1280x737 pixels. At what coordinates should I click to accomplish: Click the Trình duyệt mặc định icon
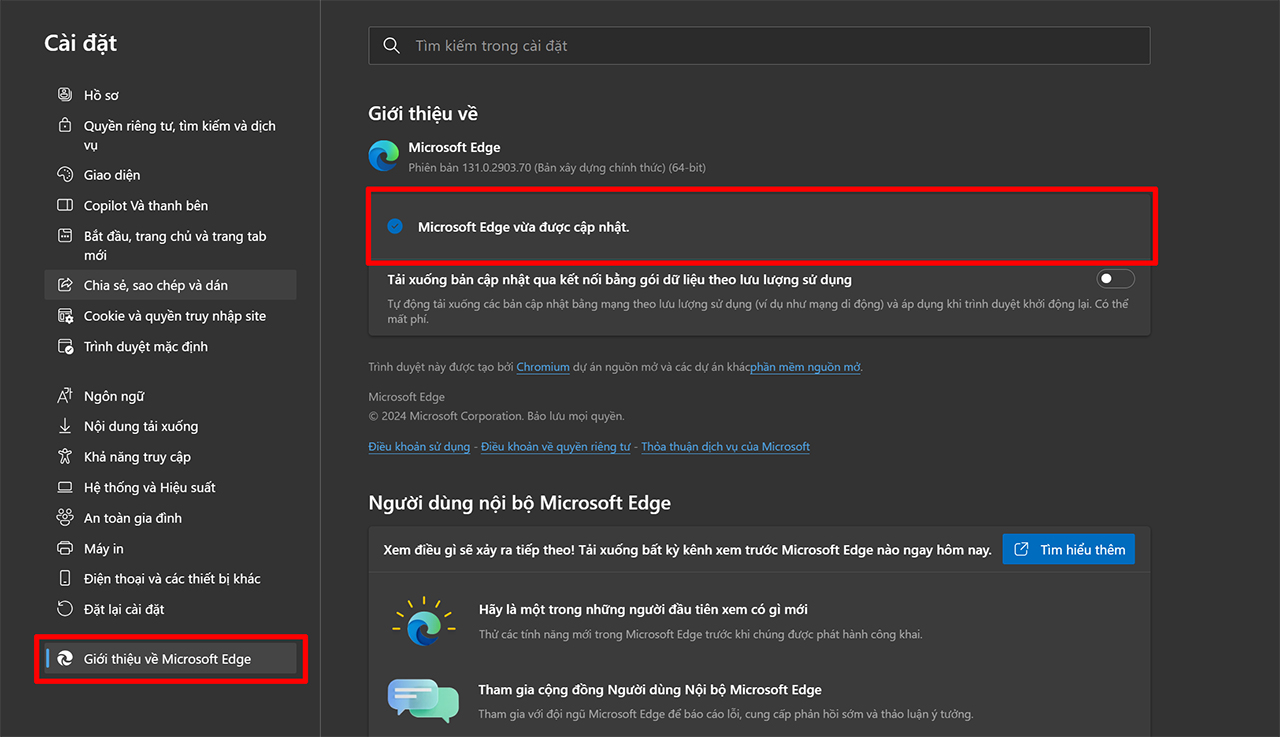pyautogui.click(x=65, y=347)
